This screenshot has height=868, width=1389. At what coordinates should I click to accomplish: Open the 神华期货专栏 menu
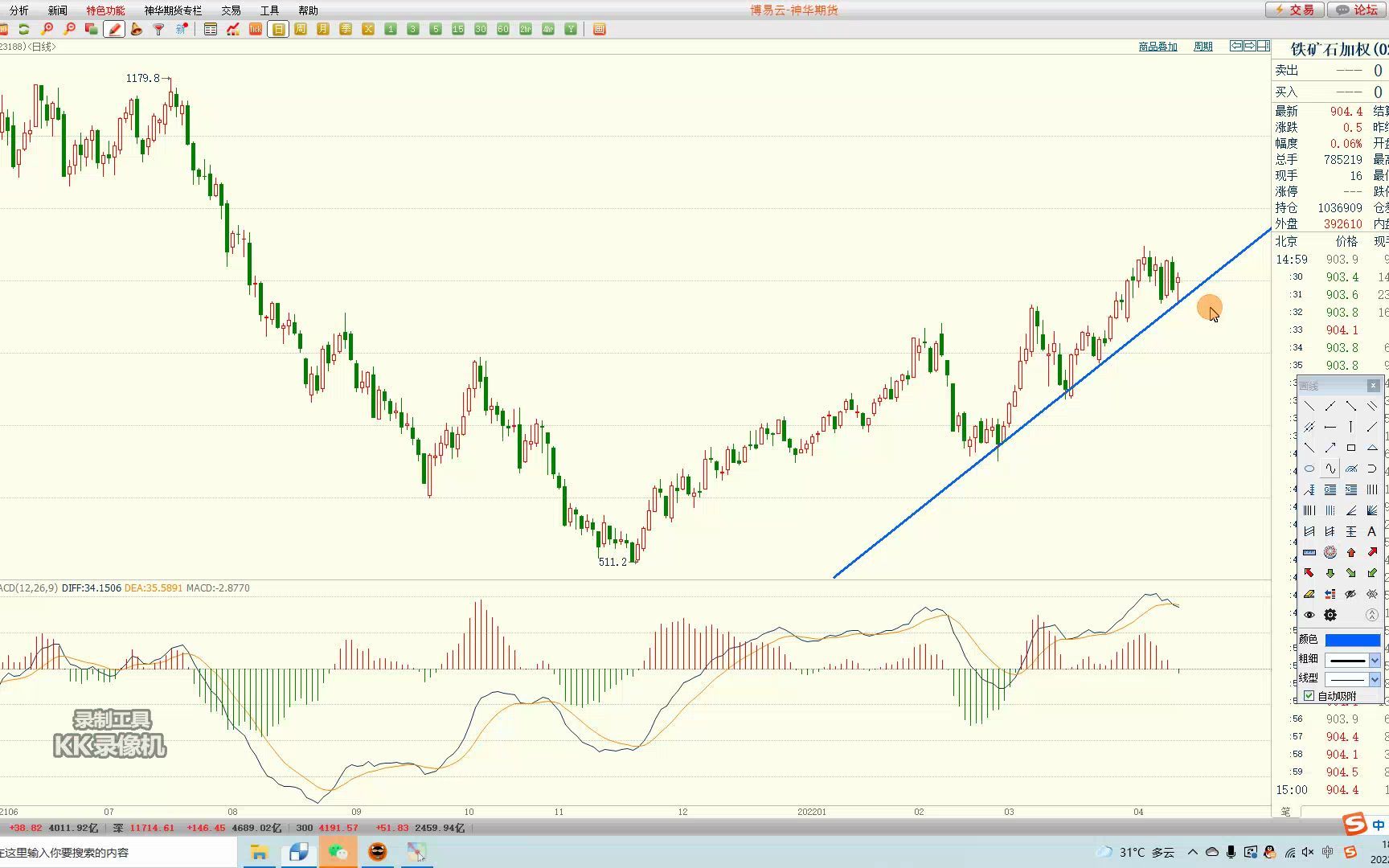[x=173, y=10]
